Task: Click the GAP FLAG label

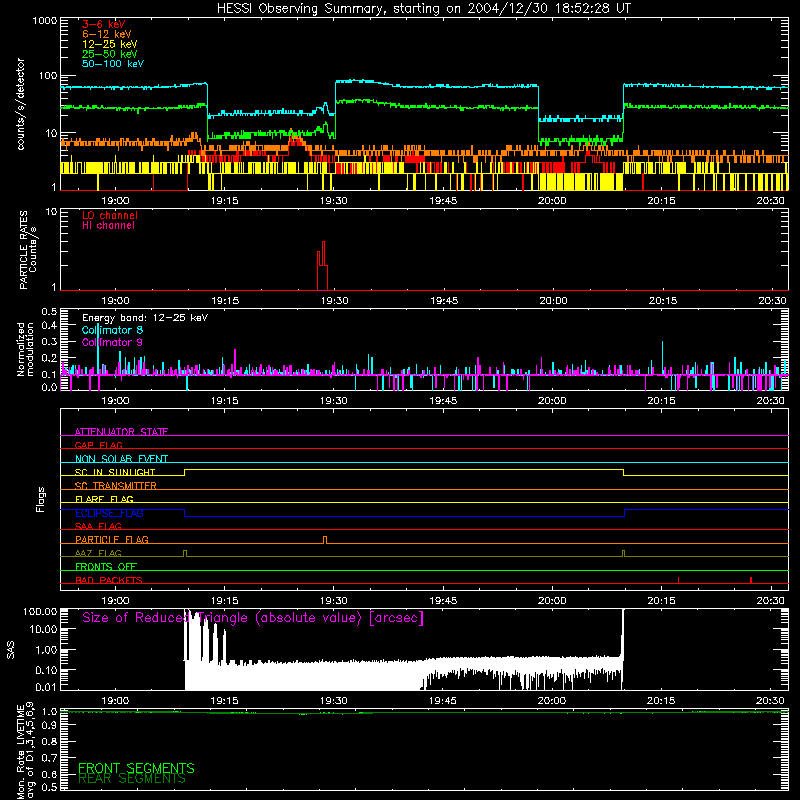Action: click(98, 445)
